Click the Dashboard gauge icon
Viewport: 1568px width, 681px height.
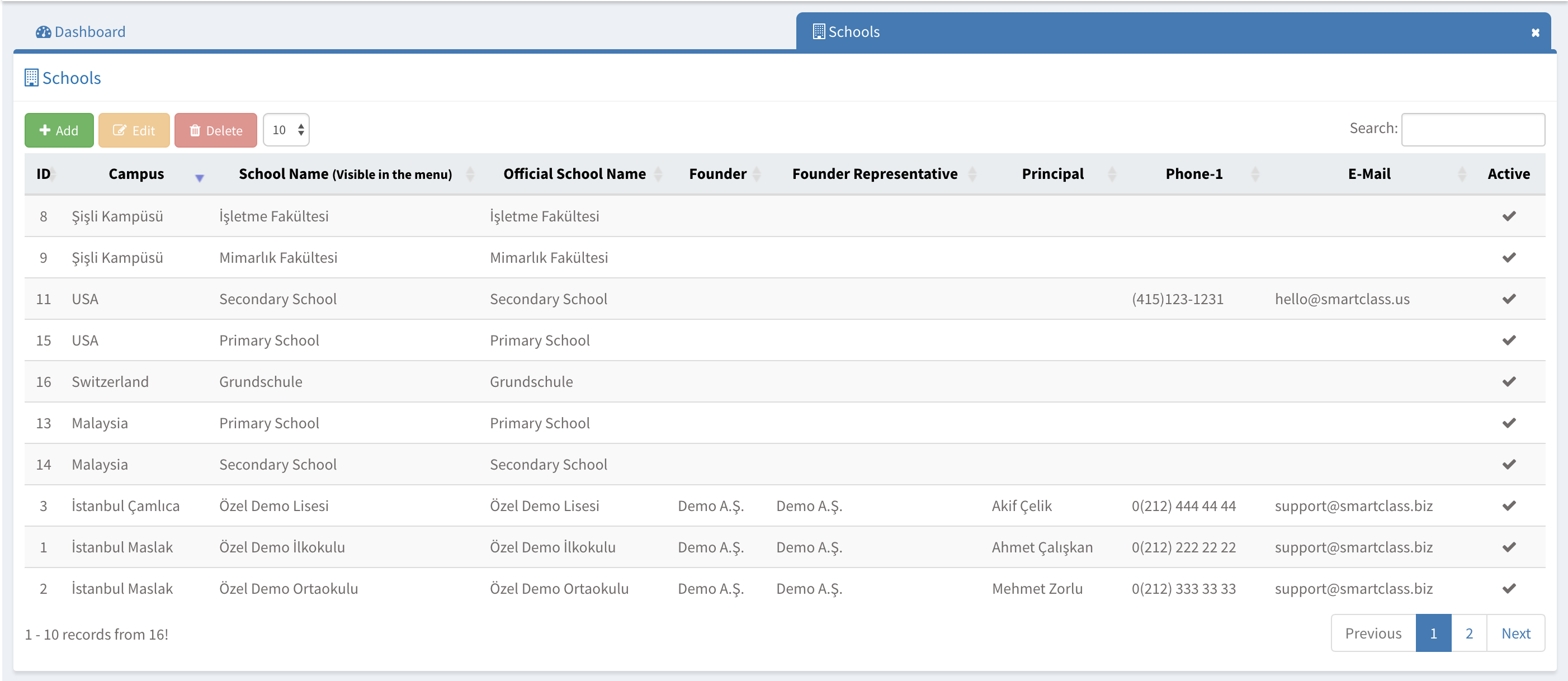[43, 32]
